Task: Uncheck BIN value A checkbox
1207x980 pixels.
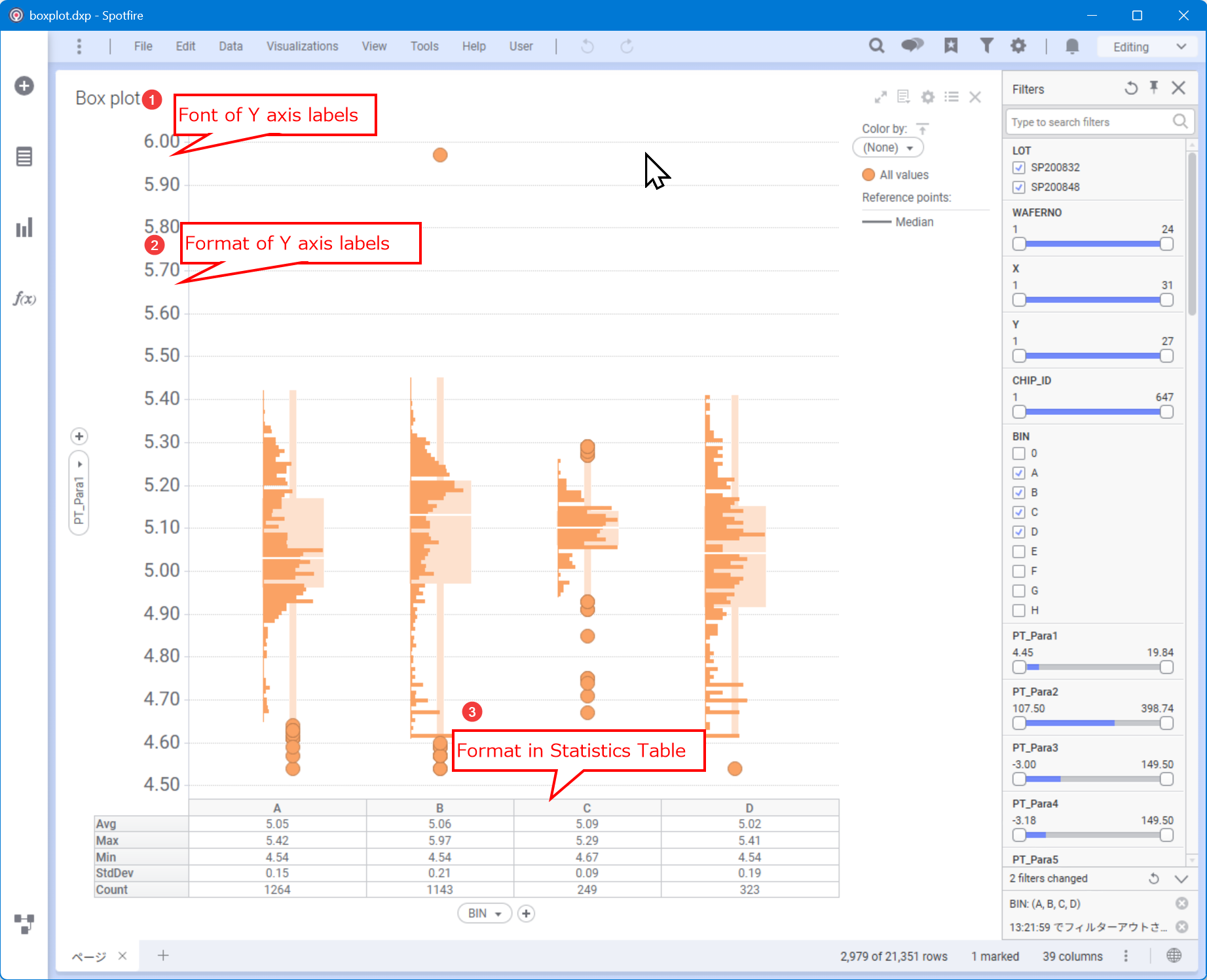Action: coord(1019,473)
